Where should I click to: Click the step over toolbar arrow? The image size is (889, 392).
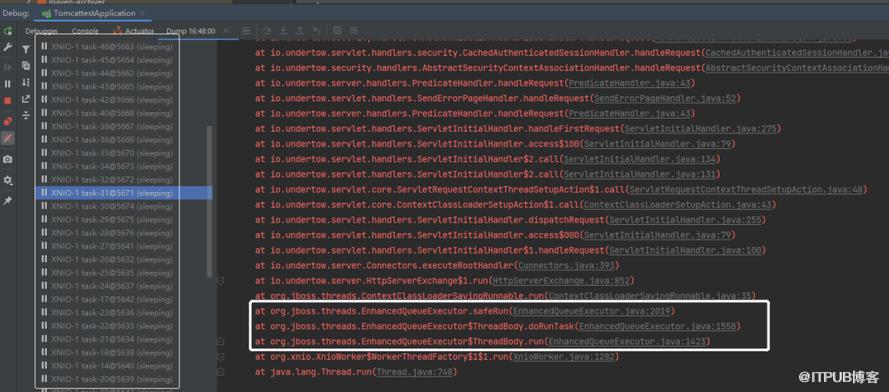(x=266, y=31)
